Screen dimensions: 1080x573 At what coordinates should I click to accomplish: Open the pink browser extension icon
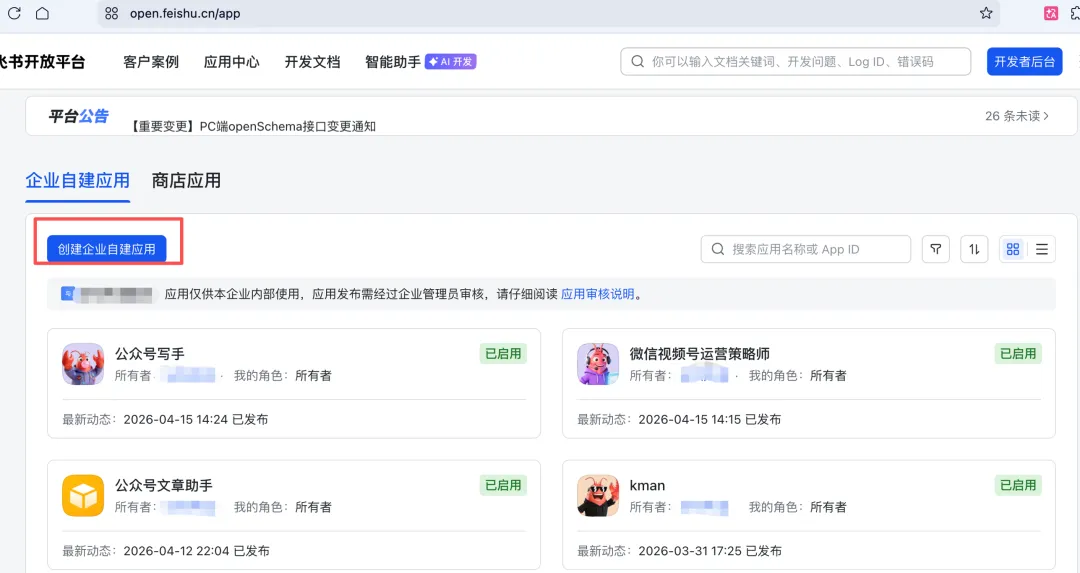point(1050,13)
